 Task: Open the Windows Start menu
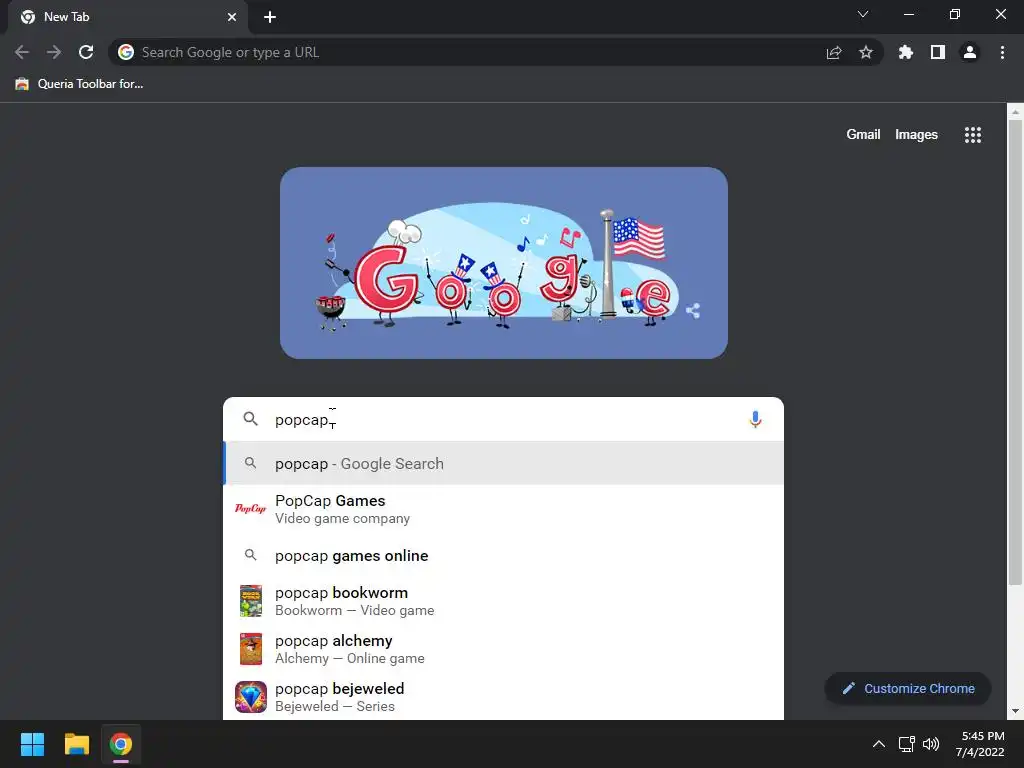pyautogui.click(x=32, y=744)
